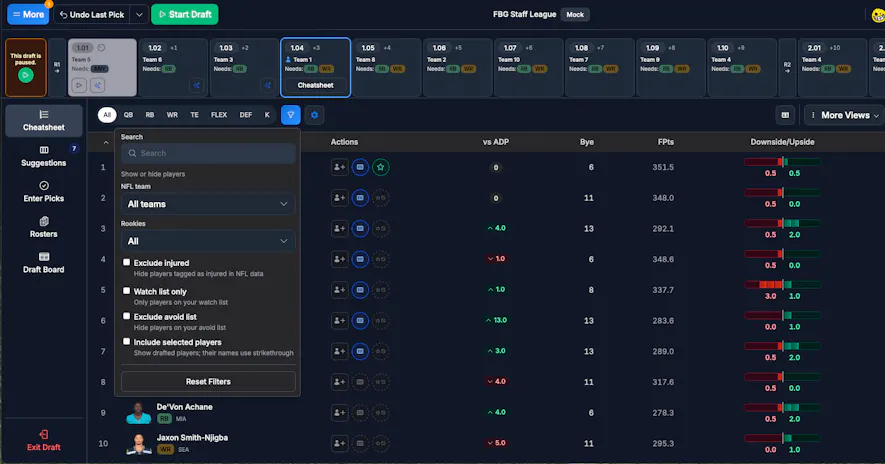The image size is (885, 464).
Task: Select the All position tab
Action: click(107, 115)
